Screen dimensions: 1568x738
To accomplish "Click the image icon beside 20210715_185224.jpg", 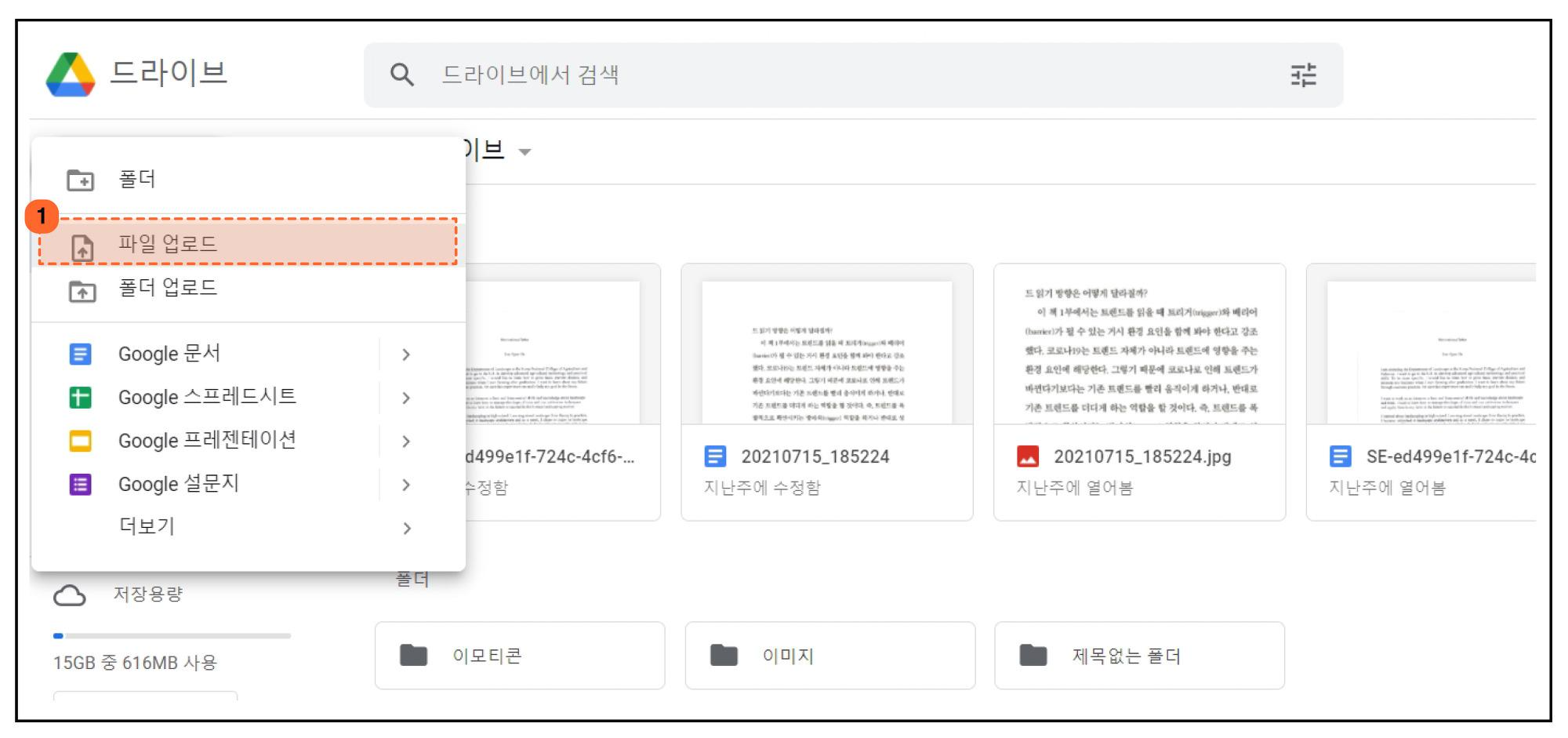I will click(1027, 456).
